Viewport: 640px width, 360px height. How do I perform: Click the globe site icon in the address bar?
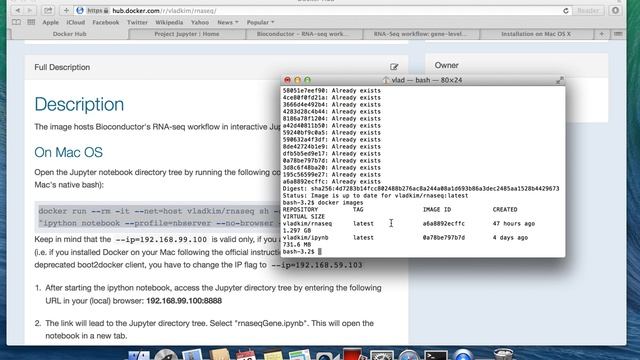pyautogui.click(x=80, y=11)
